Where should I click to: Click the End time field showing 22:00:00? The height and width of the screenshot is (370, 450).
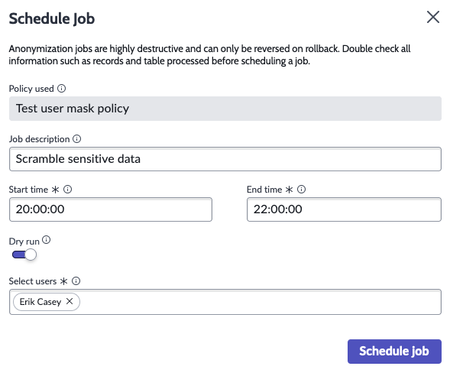[x=344, y=209]
